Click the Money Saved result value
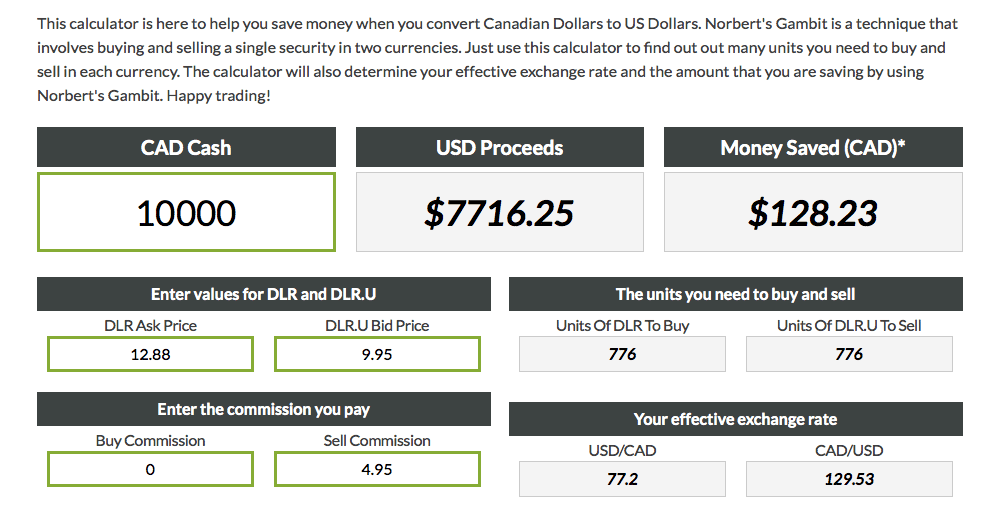This screenshot has height=526, width=1004. (813, 212)
